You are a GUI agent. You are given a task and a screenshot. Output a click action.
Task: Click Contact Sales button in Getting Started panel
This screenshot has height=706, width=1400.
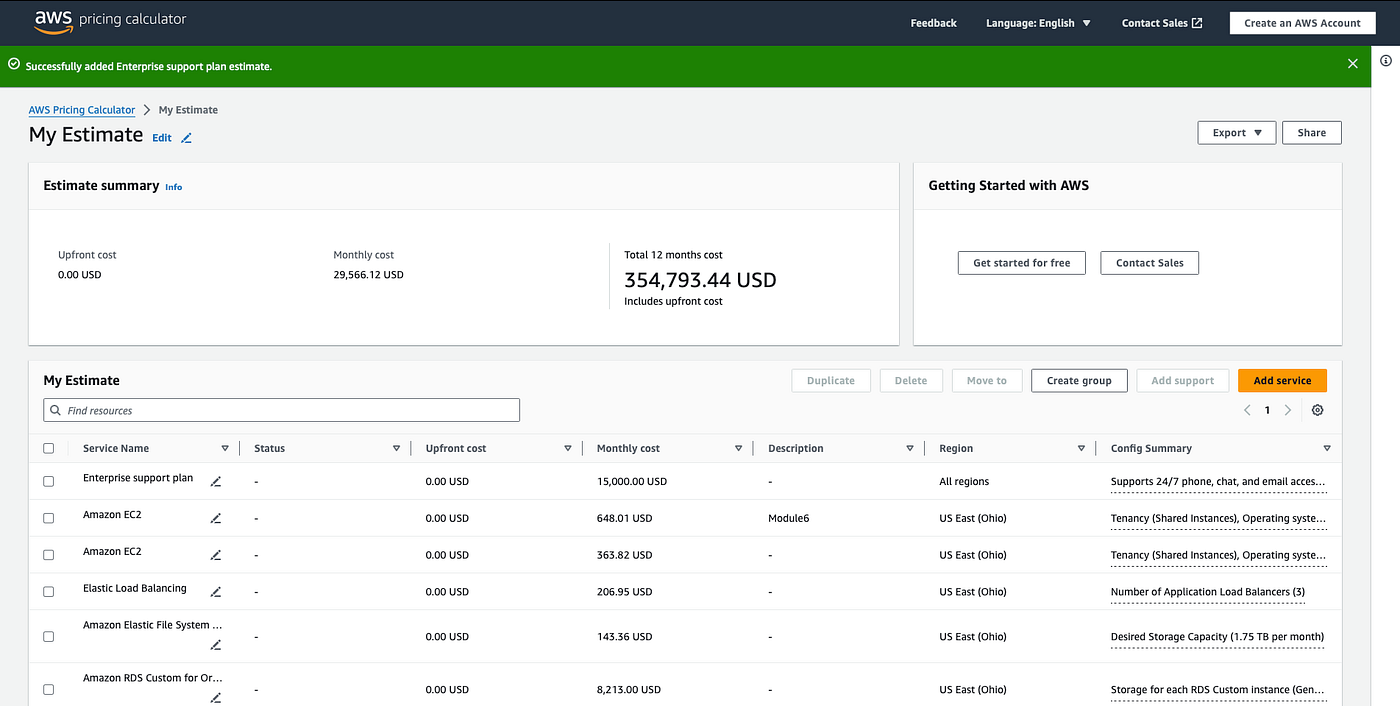pos(1149,263)
